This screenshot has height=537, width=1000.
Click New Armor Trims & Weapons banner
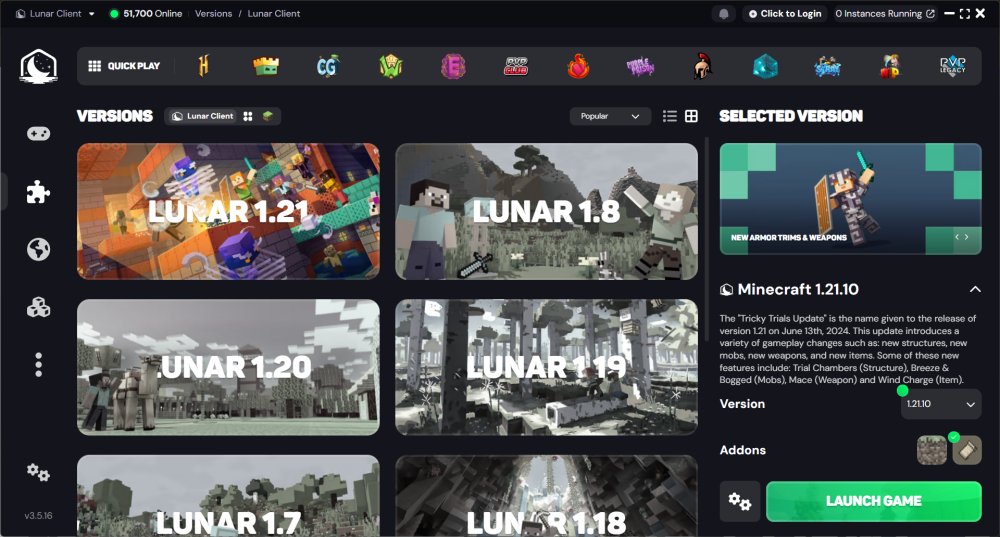point(851,199)
